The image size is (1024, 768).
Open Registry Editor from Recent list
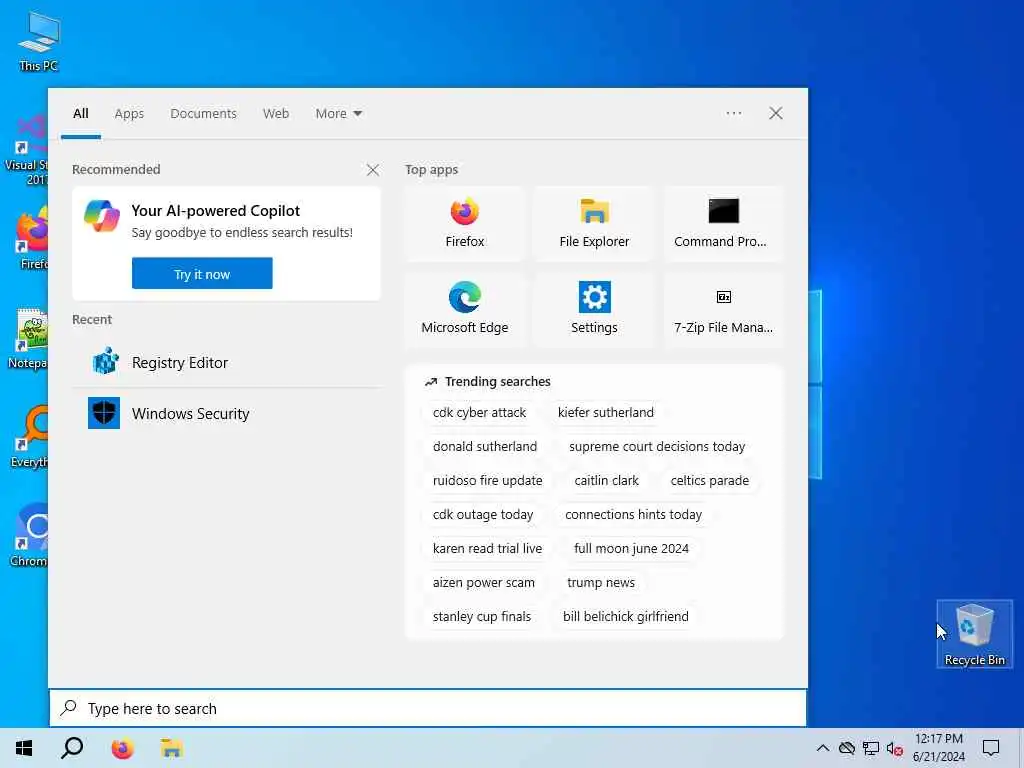pos(226,362)
